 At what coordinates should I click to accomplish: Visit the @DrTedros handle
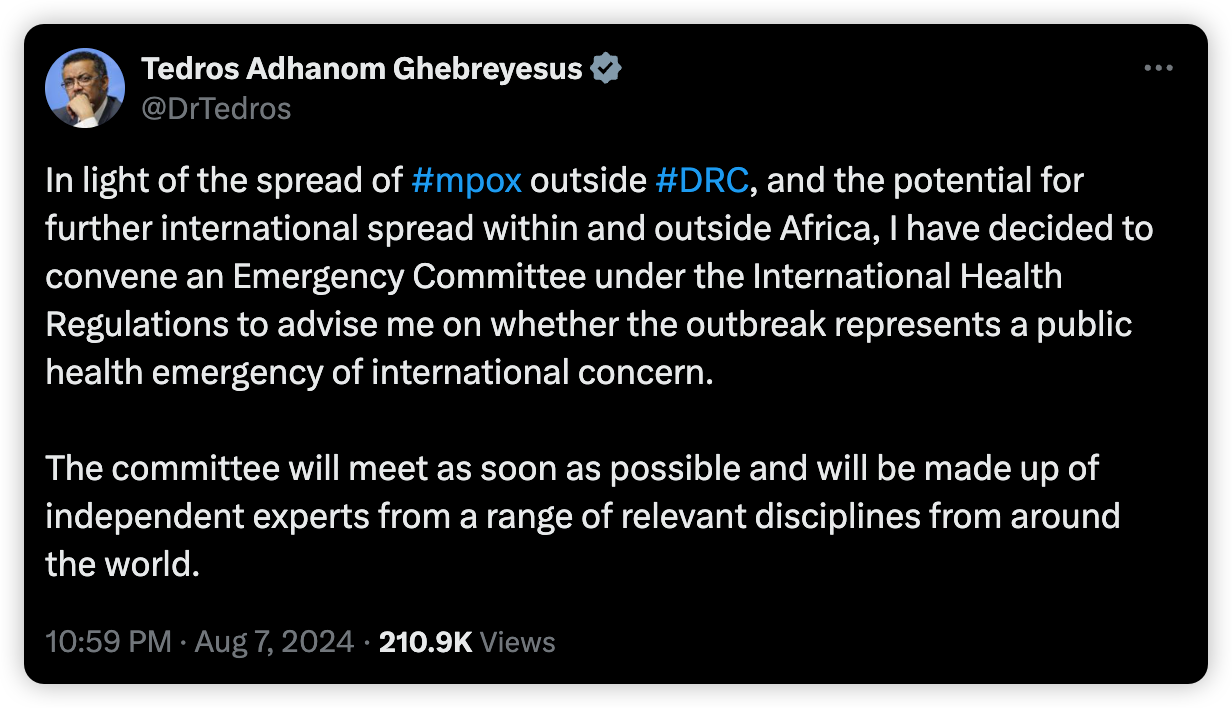216,107
